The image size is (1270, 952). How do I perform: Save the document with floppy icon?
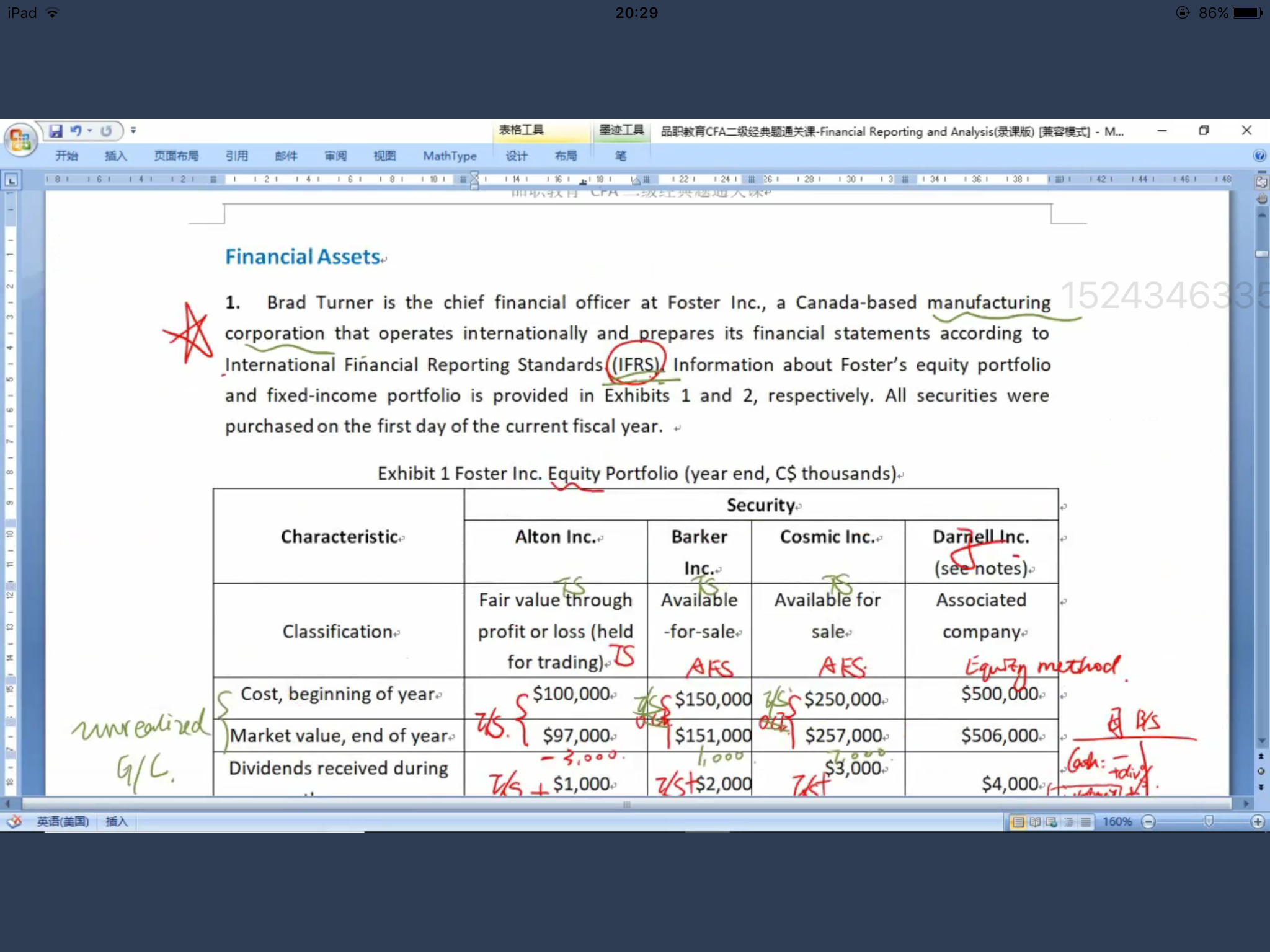point(56,131)
